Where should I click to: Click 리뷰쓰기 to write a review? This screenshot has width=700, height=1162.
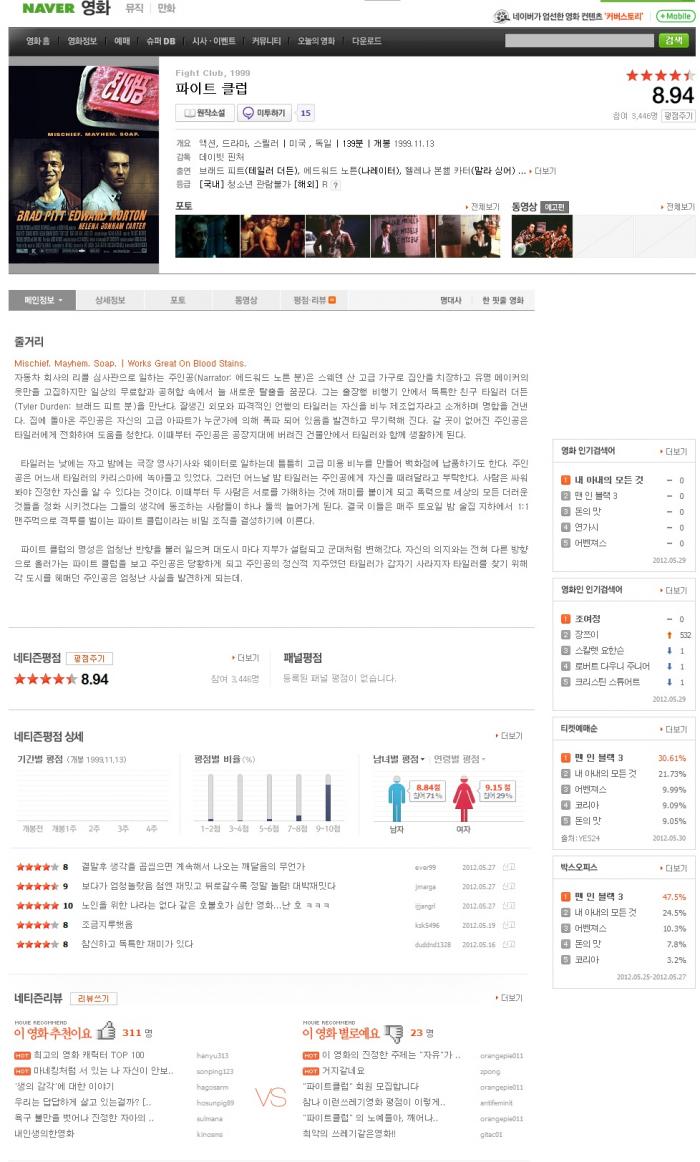coord(94,998)
